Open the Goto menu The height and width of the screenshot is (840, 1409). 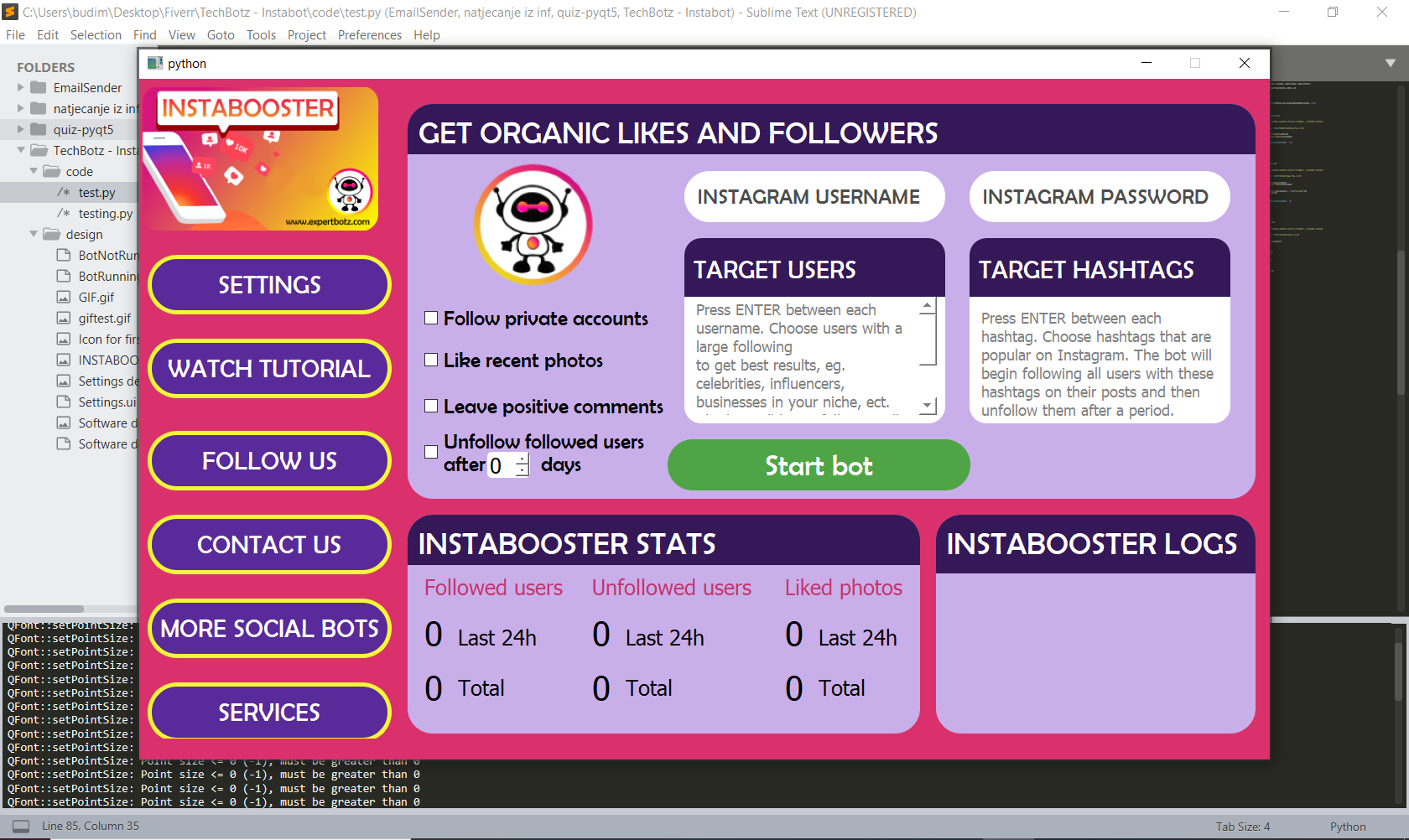pyautogui.click(x=221, y=34)
